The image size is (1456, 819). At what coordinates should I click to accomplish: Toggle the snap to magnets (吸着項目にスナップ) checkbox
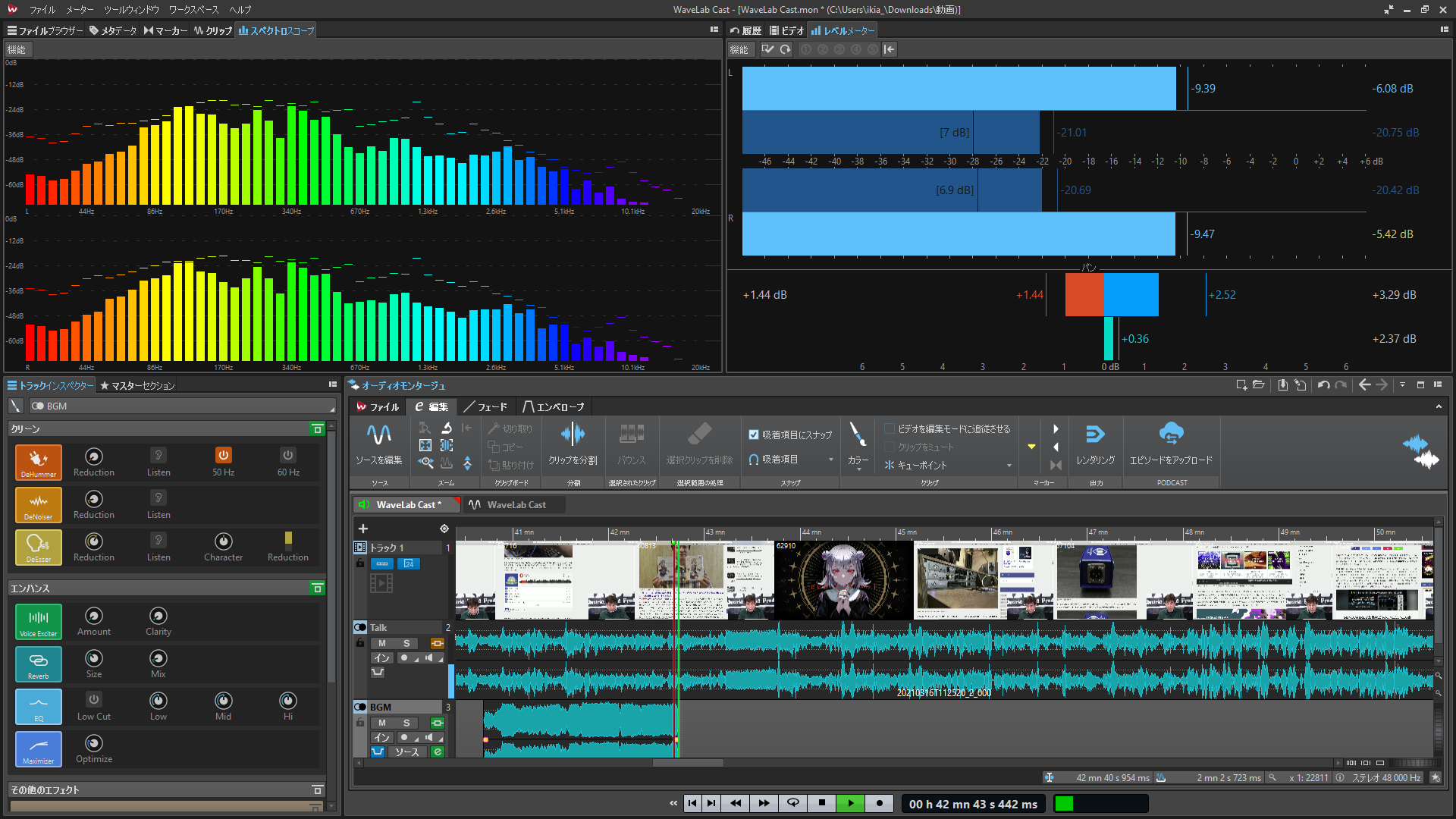tap(754, 435)
